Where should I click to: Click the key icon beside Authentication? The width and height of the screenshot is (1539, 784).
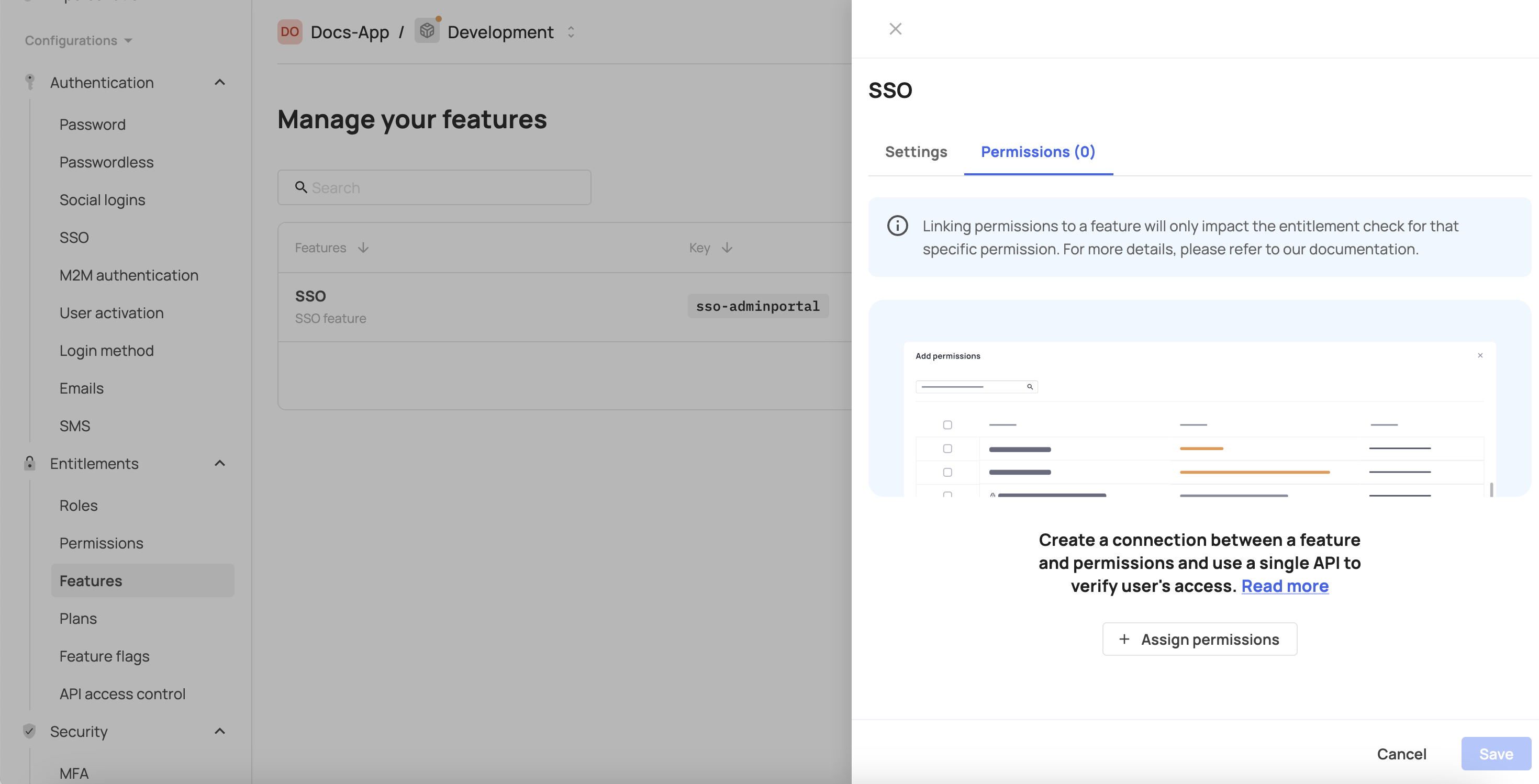tap(29, 82)
